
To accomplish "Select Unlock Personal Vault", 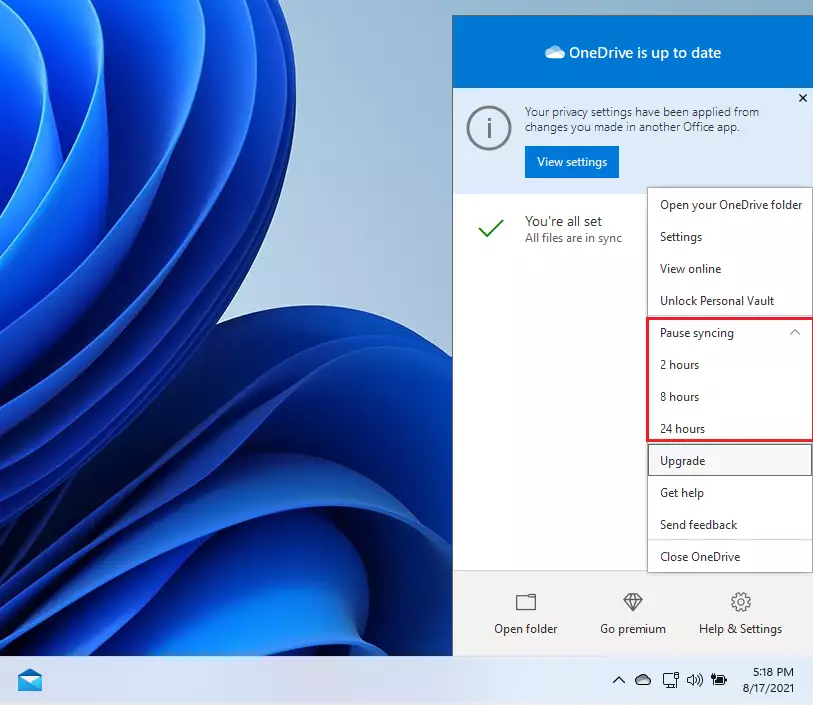I will coord(730,301).
